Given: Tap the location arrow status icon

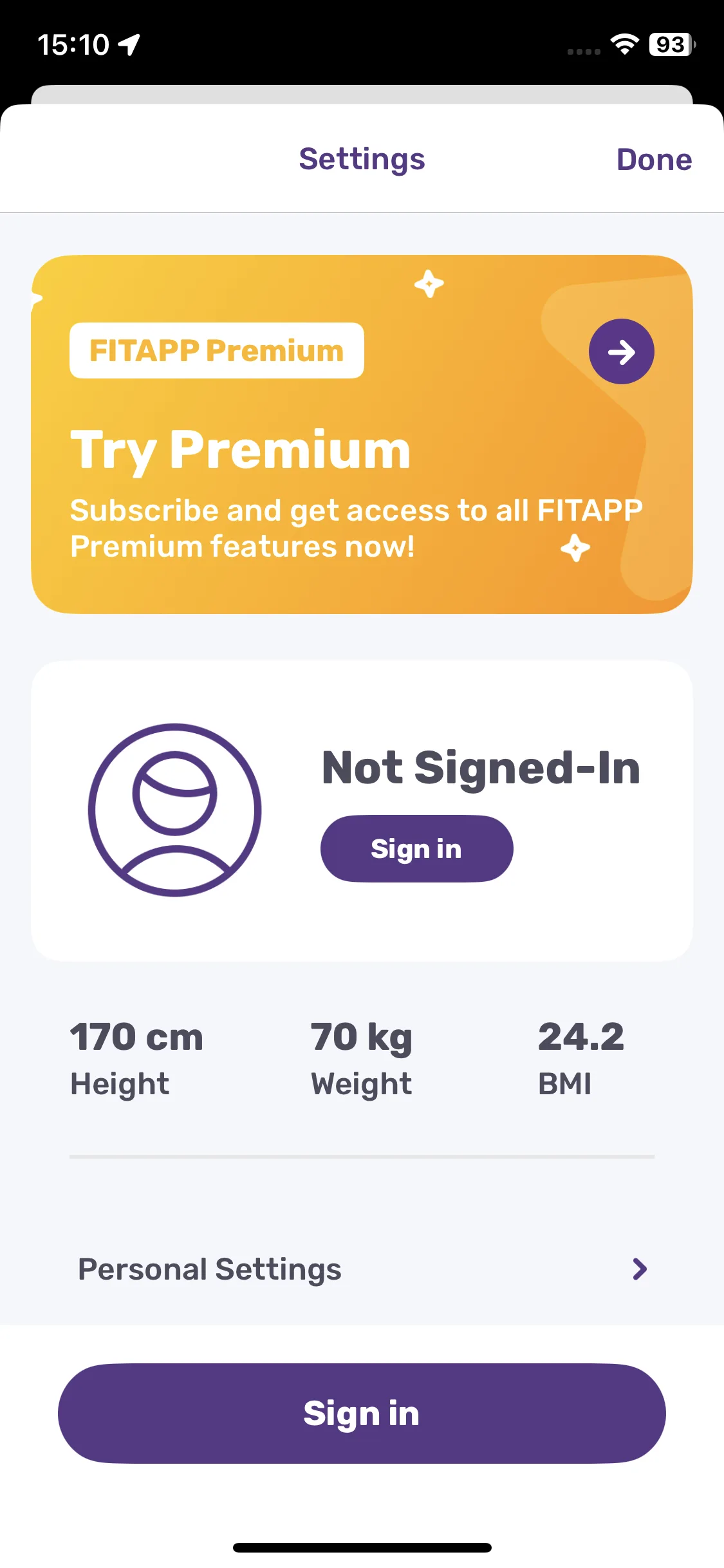Looking at the screenshot, I should point(129,44).
